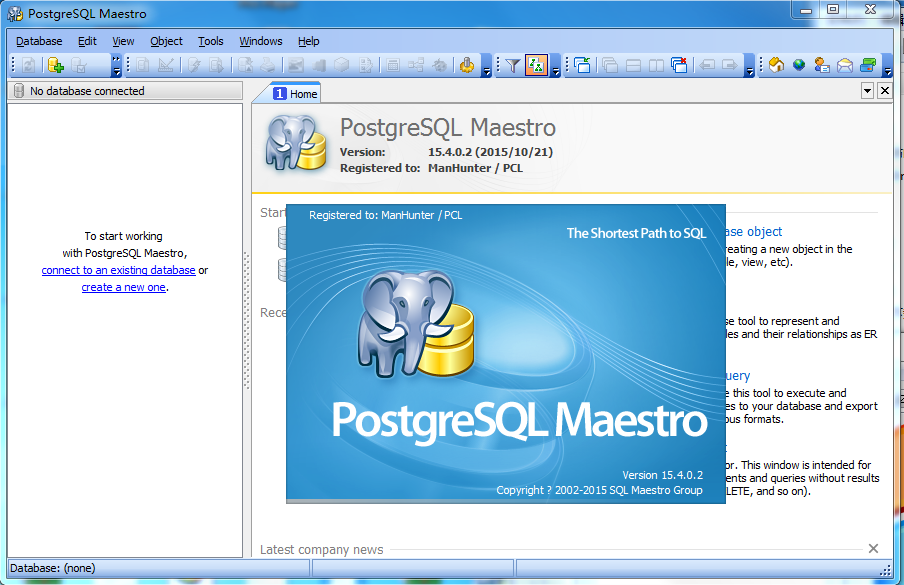
Task: Switch to the Home tab
Action: pos(296,93)
